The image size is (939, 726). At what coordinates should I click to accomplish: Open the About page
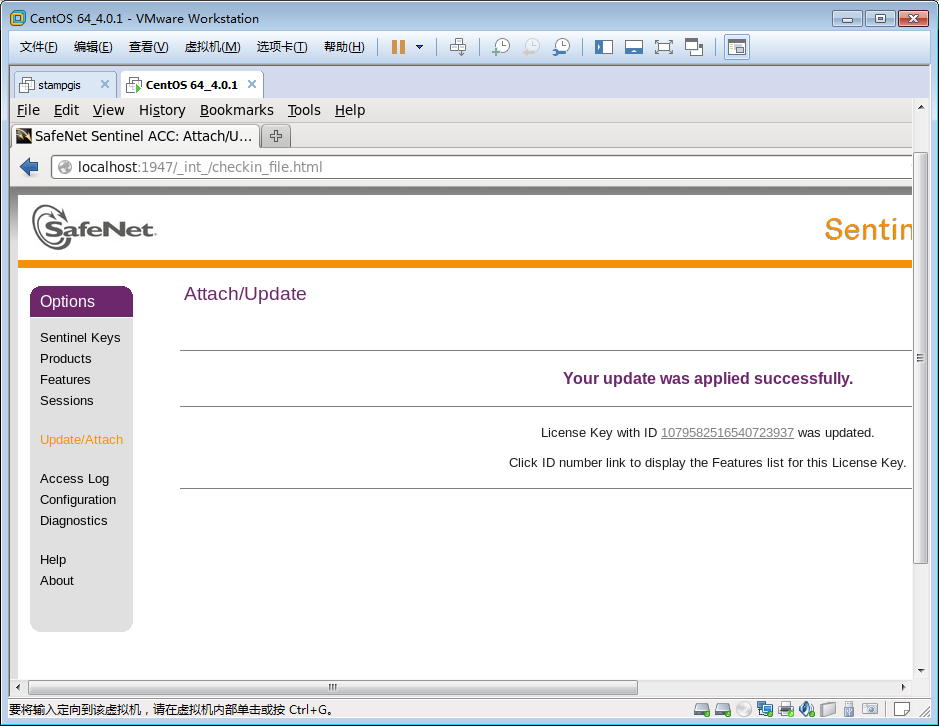pos(57,580)
